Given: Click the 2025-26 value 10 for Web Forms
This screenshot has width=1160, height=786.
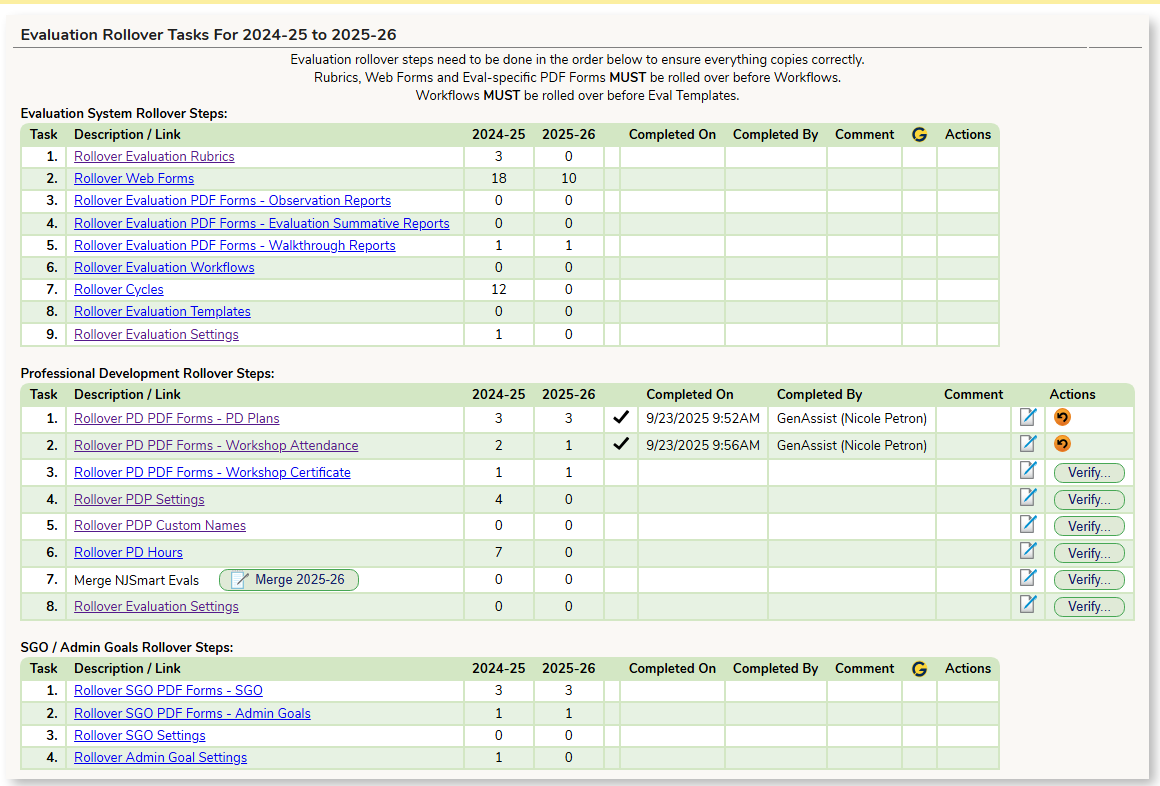Looking at the screenshot, I should point(568,178).
